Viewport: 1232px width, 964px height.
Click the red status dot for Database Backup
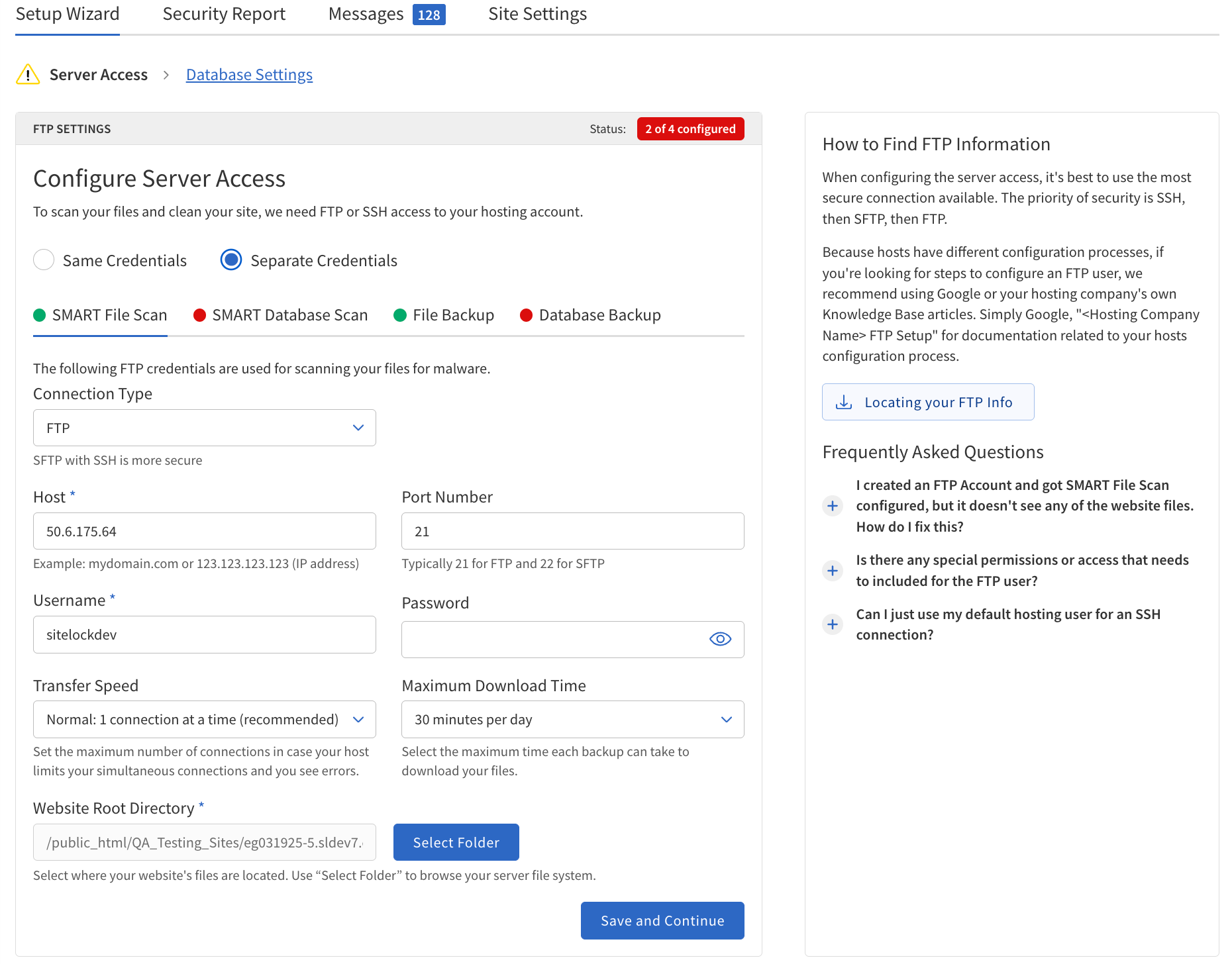(526, 315)
